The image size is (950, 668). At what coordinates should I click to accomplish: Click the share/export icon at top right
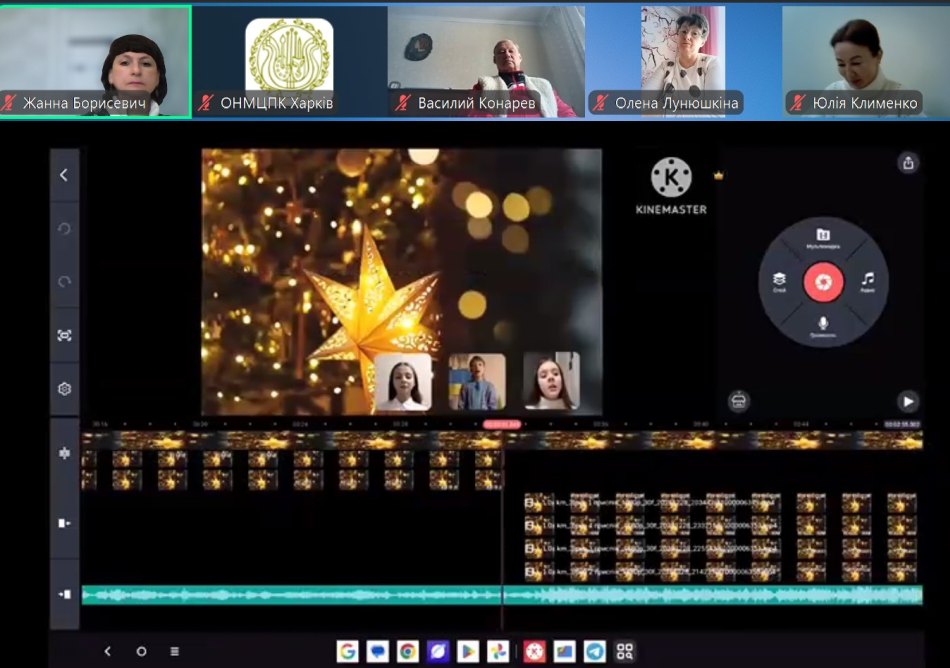pos(907,163)
